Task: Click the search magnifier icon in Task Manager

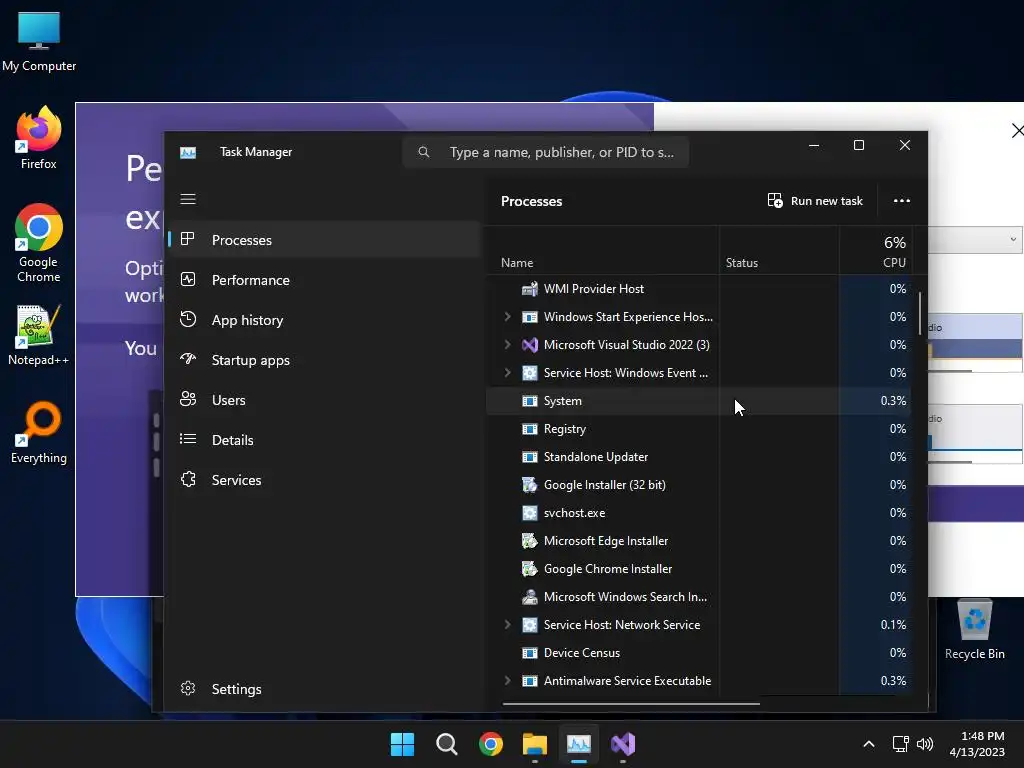Action: (x=424, y=152)
